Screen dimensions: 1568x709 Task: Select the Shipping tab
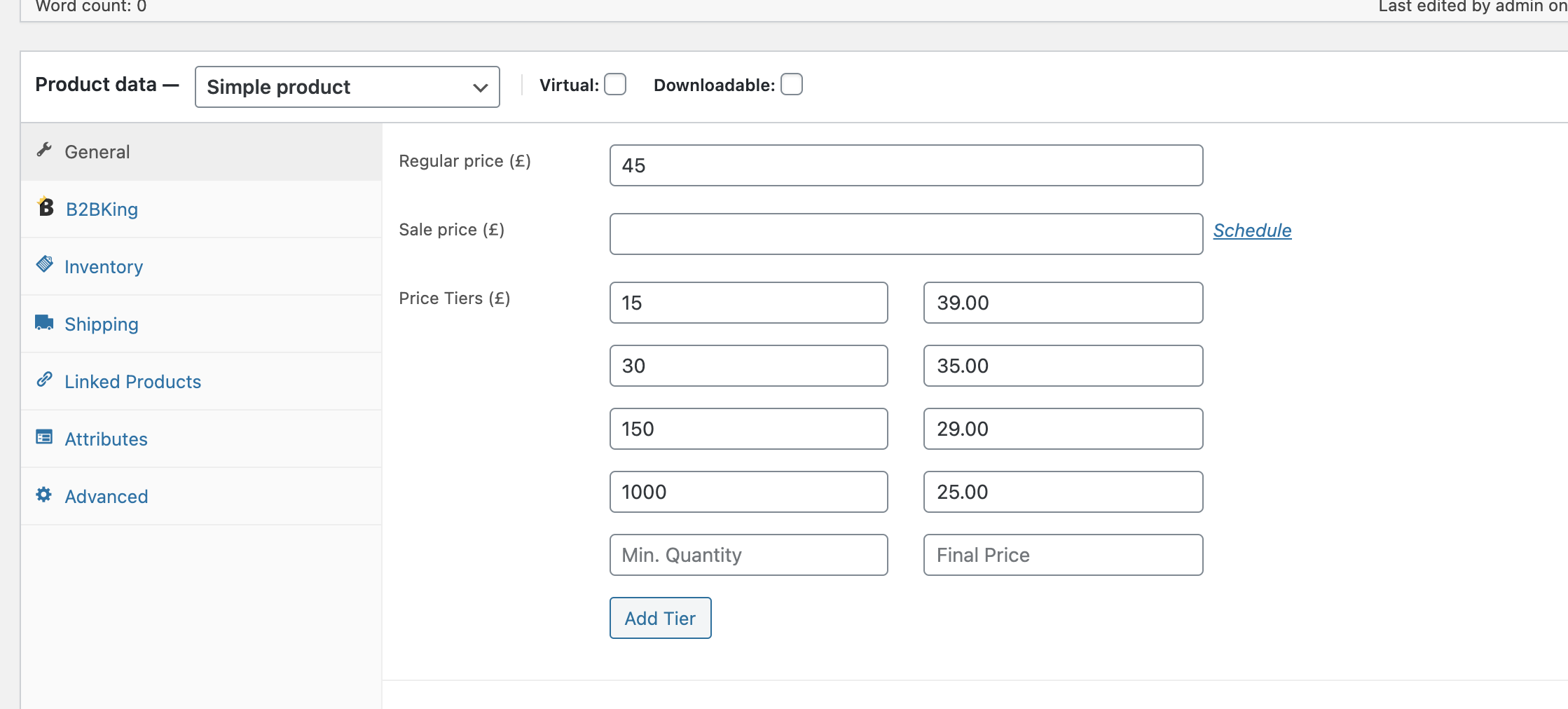click(202, 324)
